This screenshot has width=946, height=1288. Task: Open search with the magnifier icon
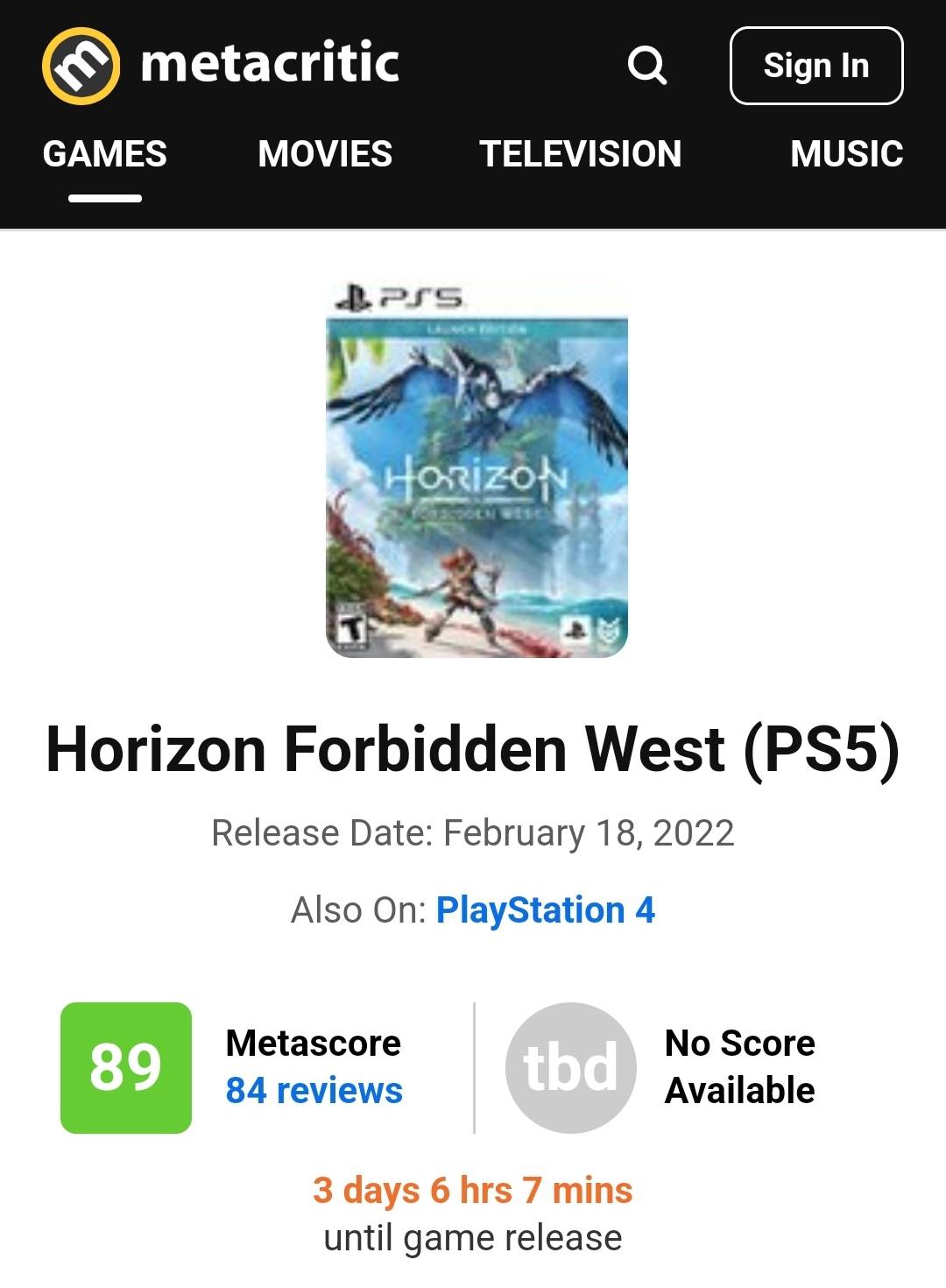pos(647,66)
